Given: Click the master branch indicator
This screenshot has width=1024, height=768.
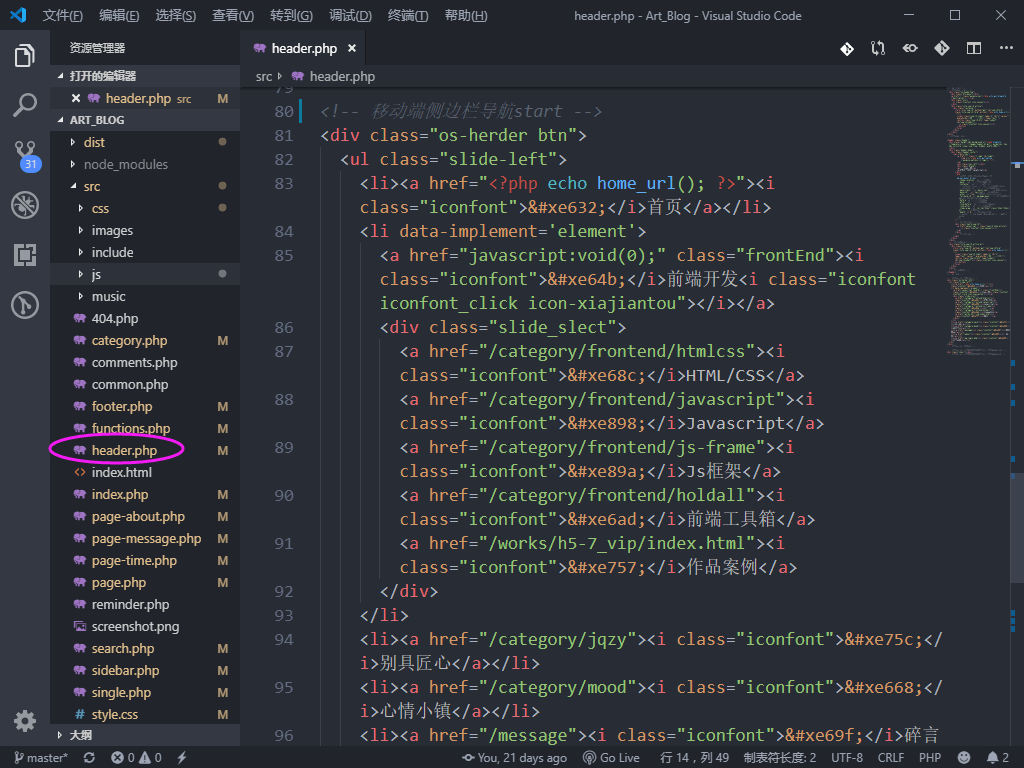Looking at the screenshot, I should click(40, 758).
